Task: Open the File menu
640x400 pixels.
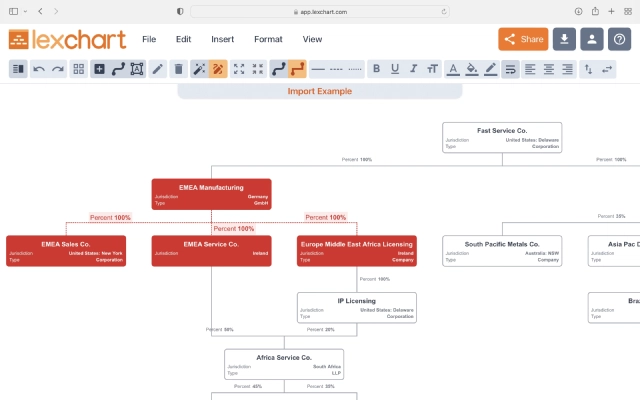Action: 149,39
